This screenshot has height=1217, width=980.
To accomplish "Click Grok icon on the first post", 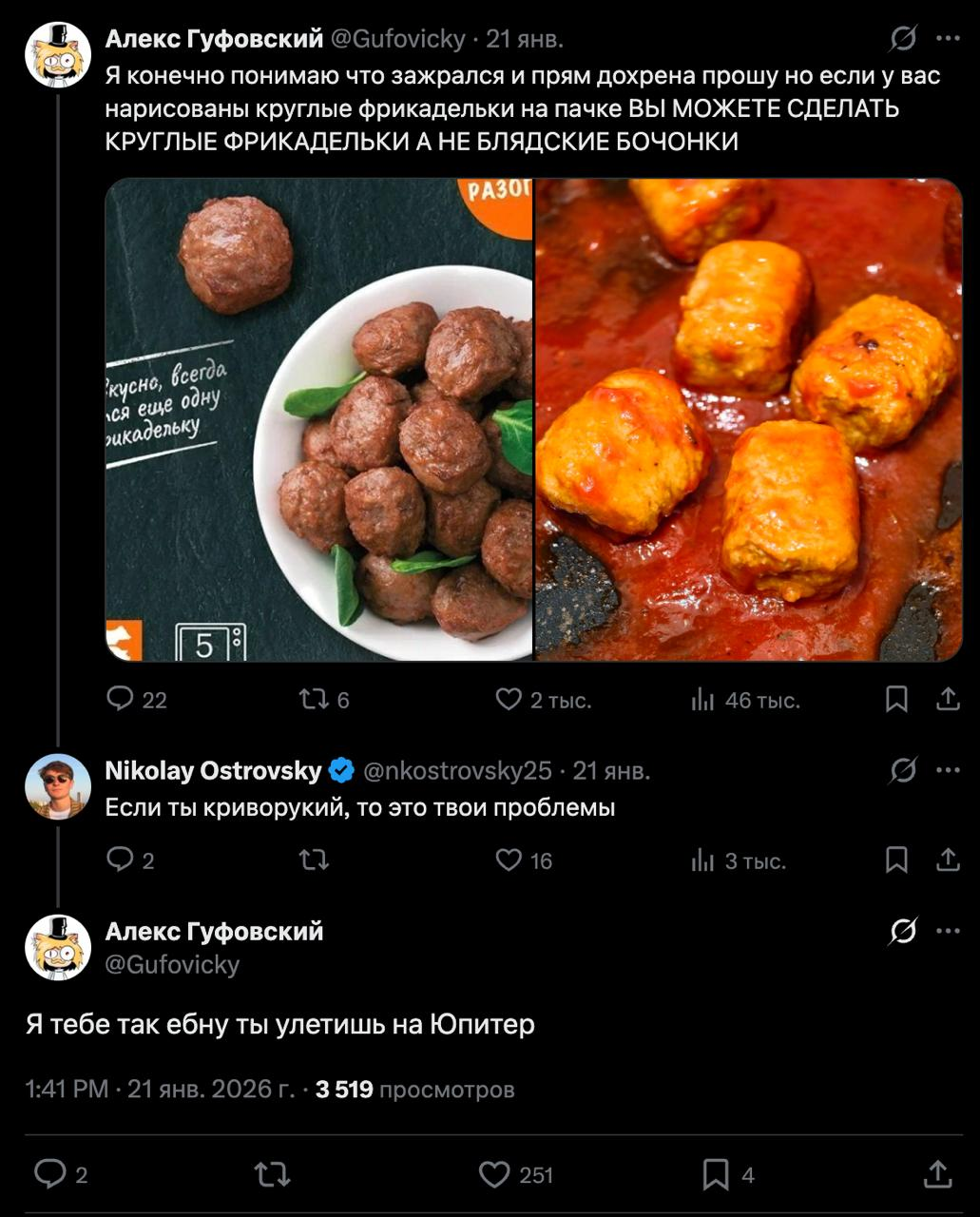I will pyautogui.click(x=902, y=39).
